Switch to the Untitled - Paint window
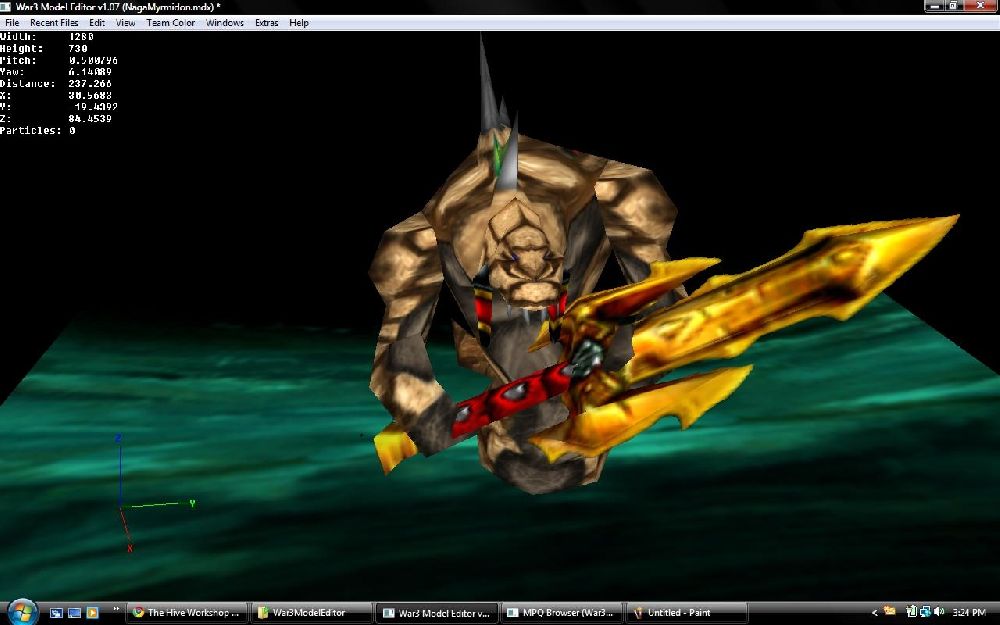 click(x=687, y=613)
